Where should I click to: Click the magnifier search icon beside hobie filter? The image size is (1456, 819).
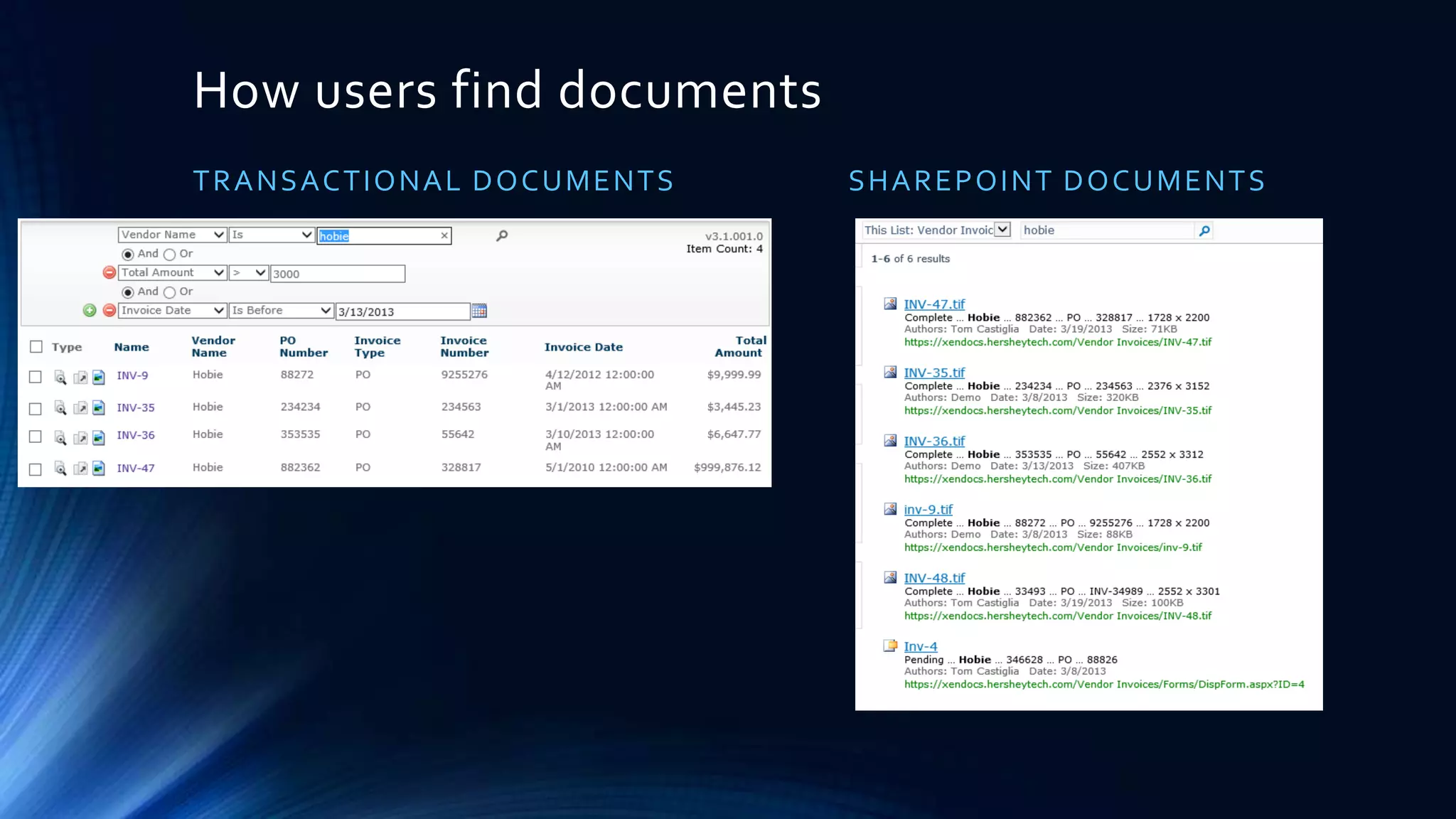click(502, 235)
